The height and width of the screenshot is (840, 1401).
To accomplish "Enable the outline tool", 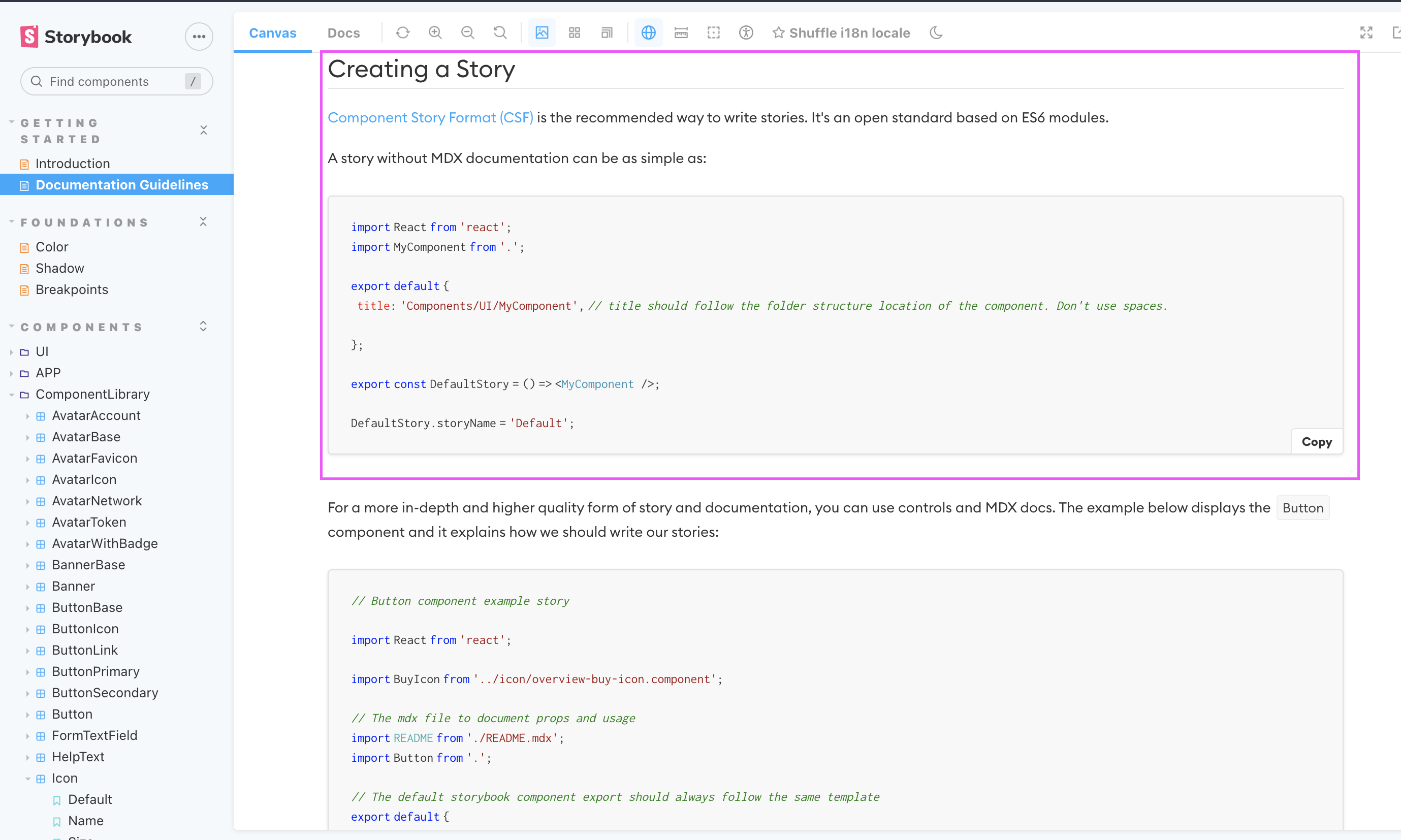I will (713, 33).
